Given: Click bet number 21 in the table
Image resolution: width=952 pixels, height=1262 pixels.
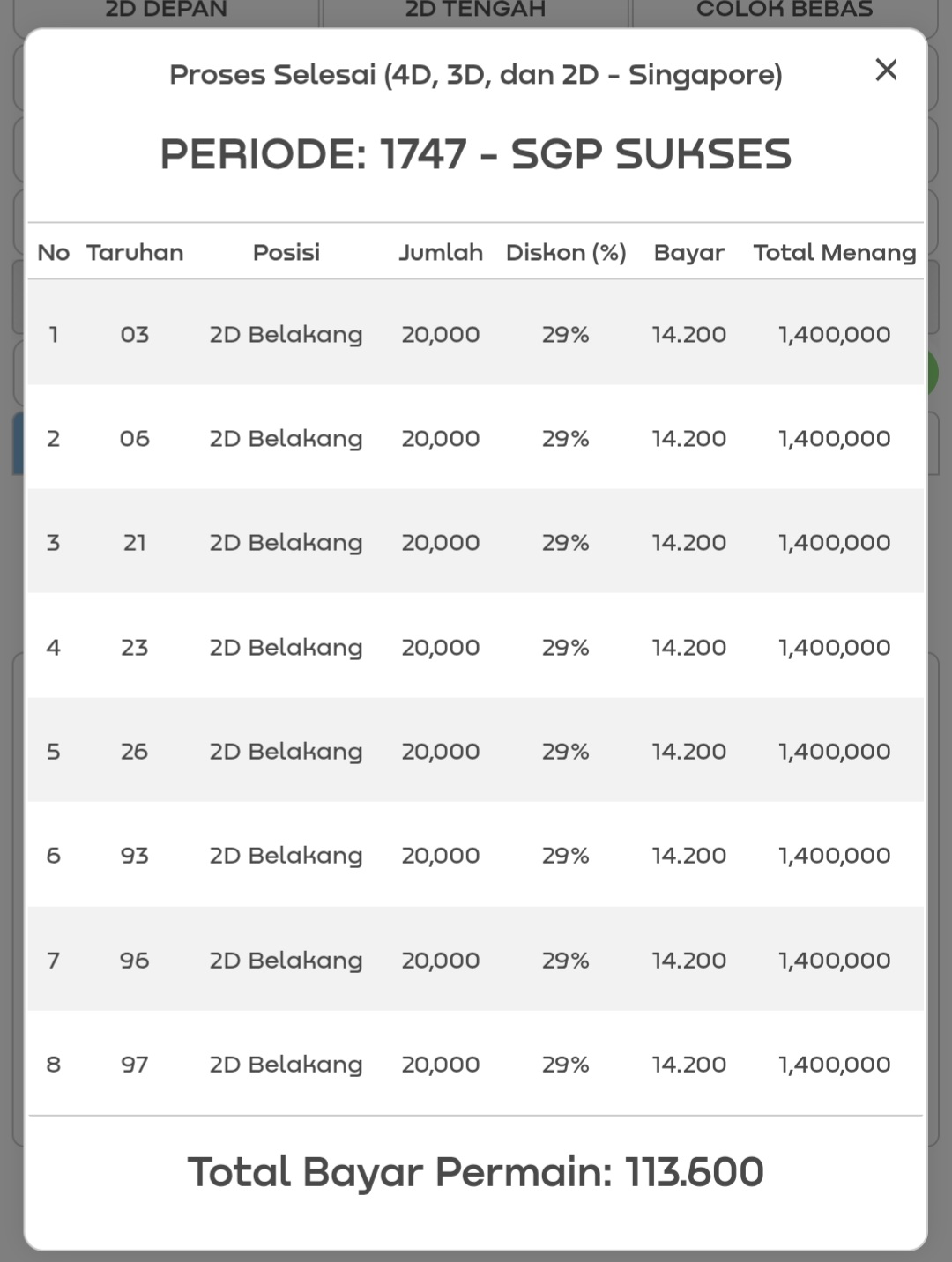Looking at the screenshot, I should pos(135,543).
